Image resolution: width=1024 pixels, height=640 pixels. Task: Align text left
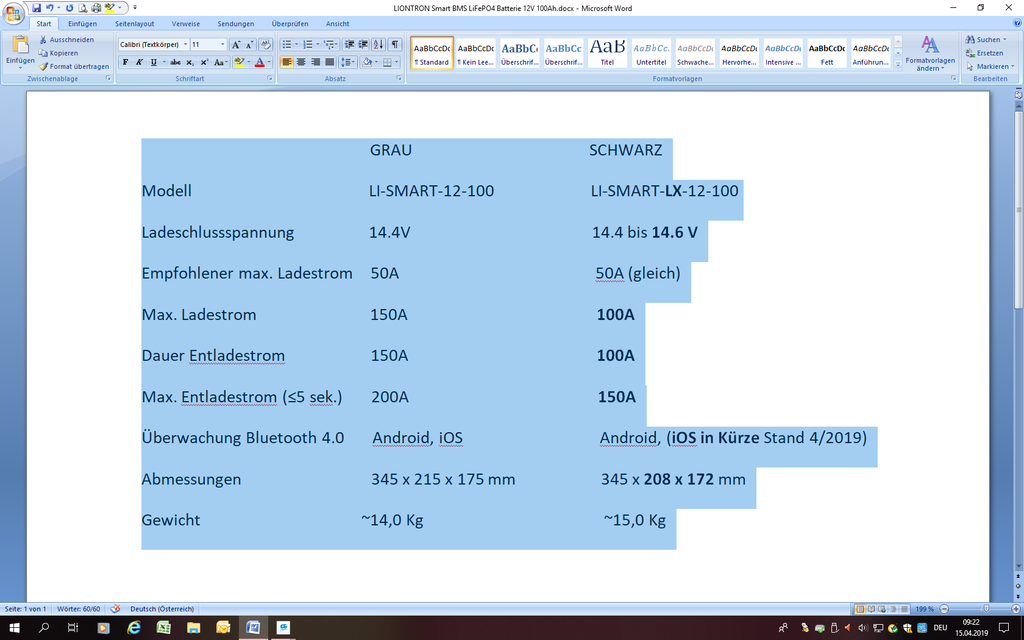(287, 62)
